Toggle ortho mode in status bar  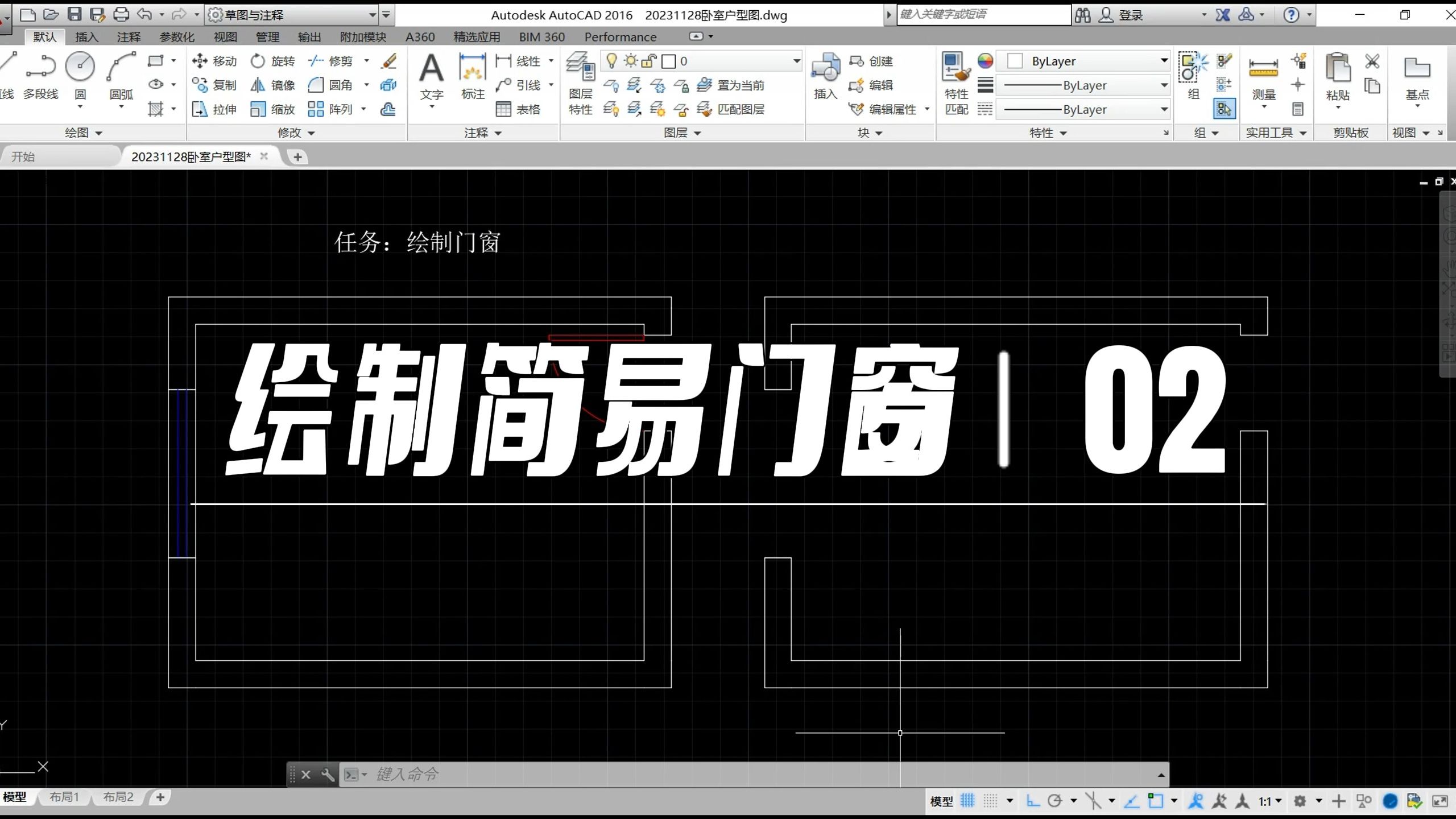[1033, 801]
